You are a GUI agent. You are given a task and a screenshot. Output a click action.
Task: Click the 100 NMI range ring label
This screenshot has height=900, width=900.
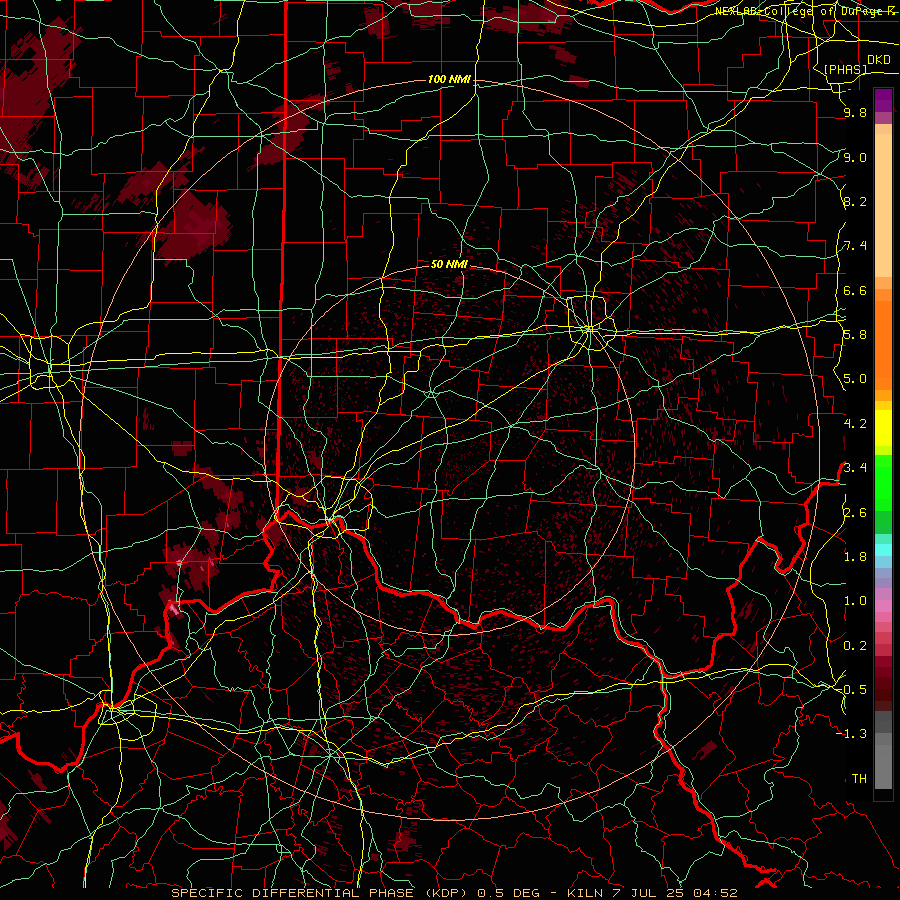449,79
